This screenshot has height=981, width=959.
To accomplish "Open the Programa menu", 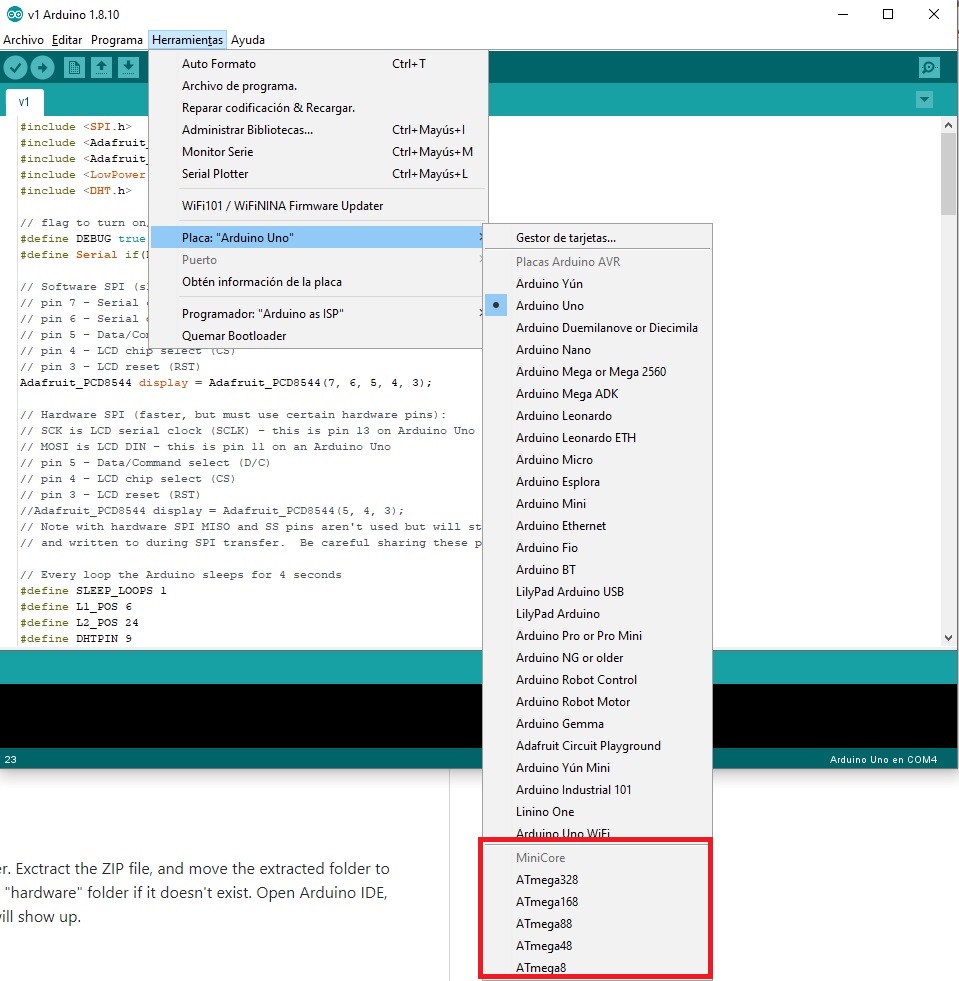I will 116,40.
